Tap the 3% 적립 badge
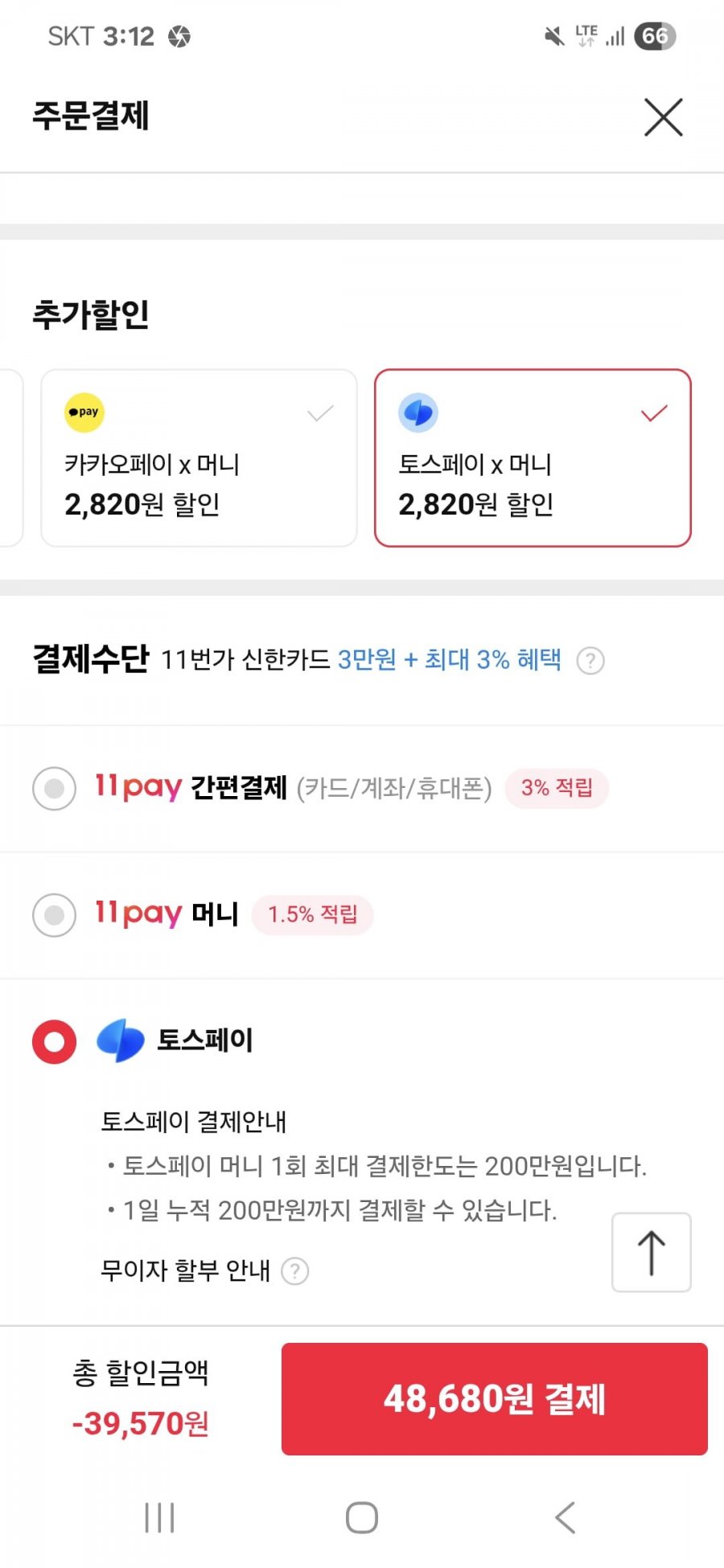Image resolution: width=724 pixels, height=1568 pixels. (x=557, y=788)
